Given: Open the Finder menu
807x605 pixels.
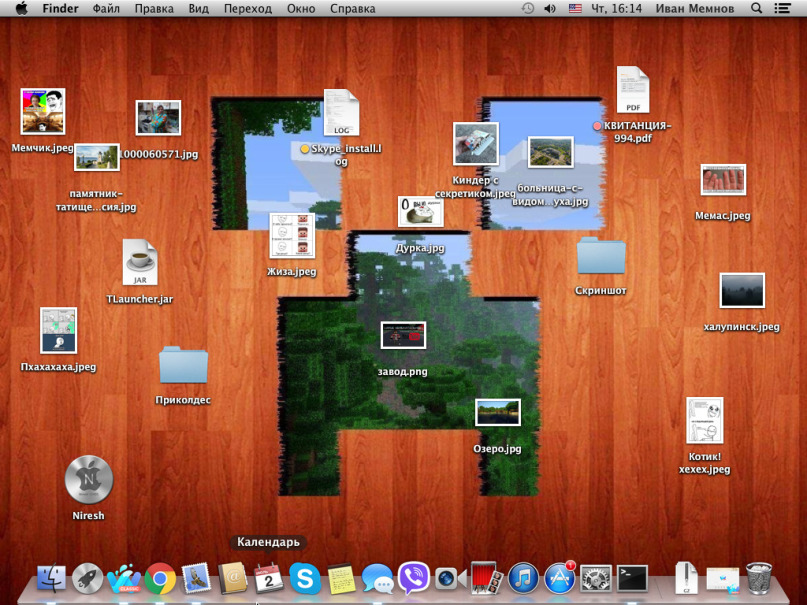Looking at the screenshot, I should coord(60,8).
